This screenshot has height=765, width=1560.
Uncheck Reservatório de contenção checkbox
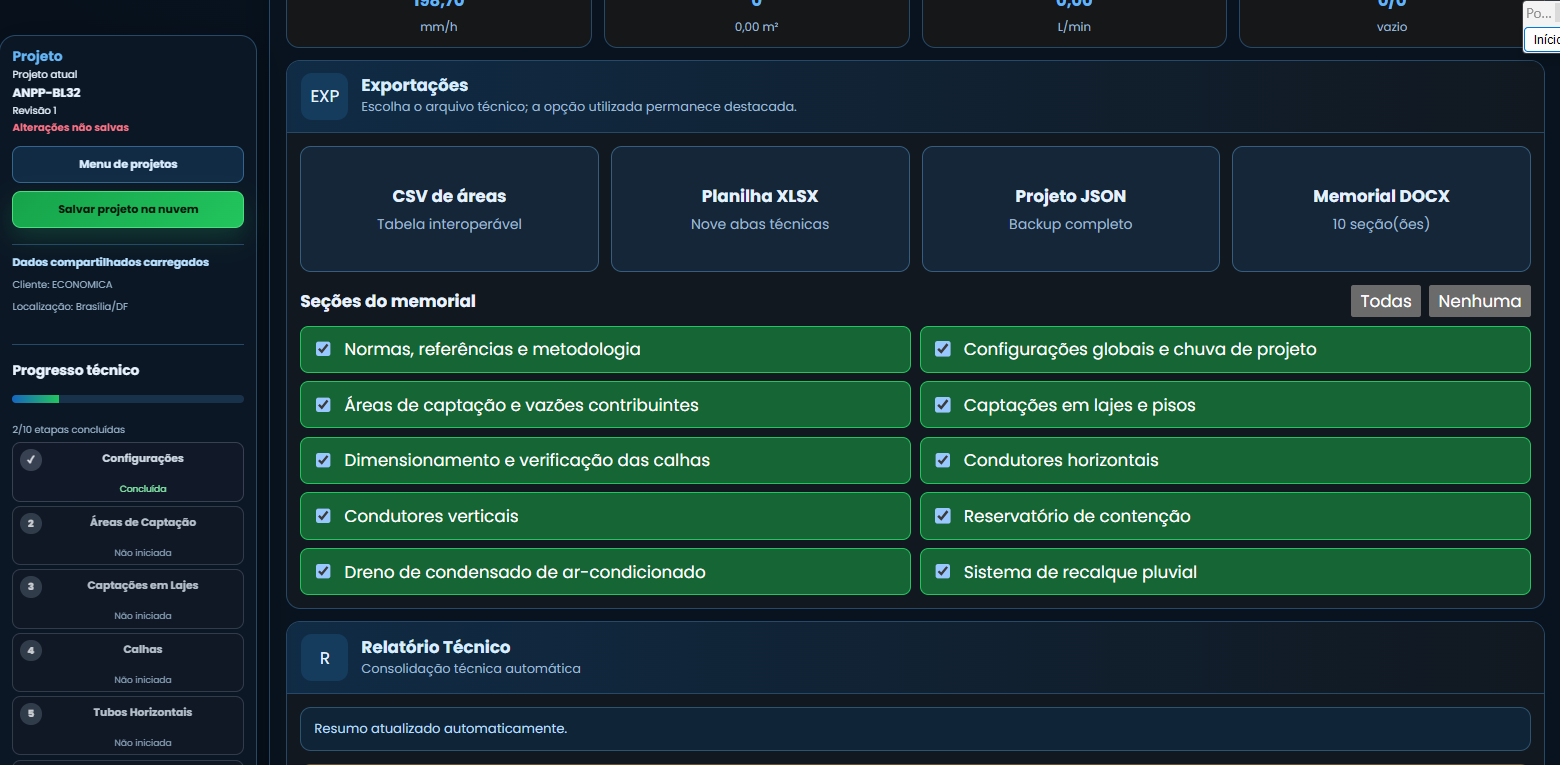(943, 516)
